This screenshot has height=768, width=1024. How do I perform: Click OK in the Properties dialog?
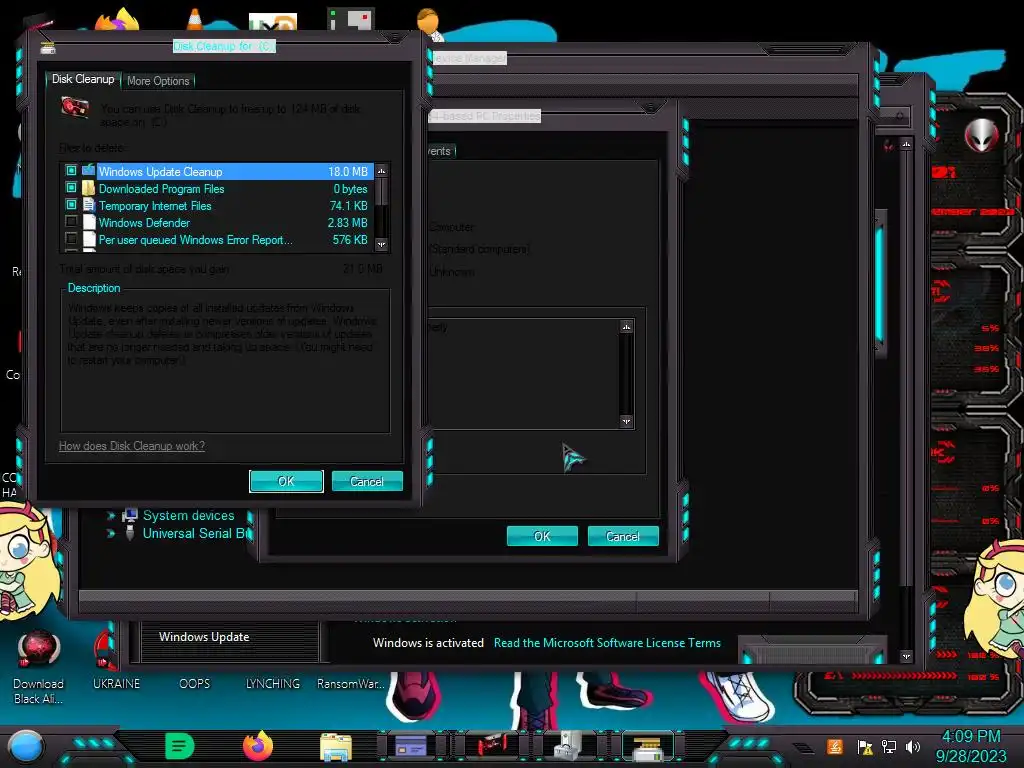click(542, 536)
